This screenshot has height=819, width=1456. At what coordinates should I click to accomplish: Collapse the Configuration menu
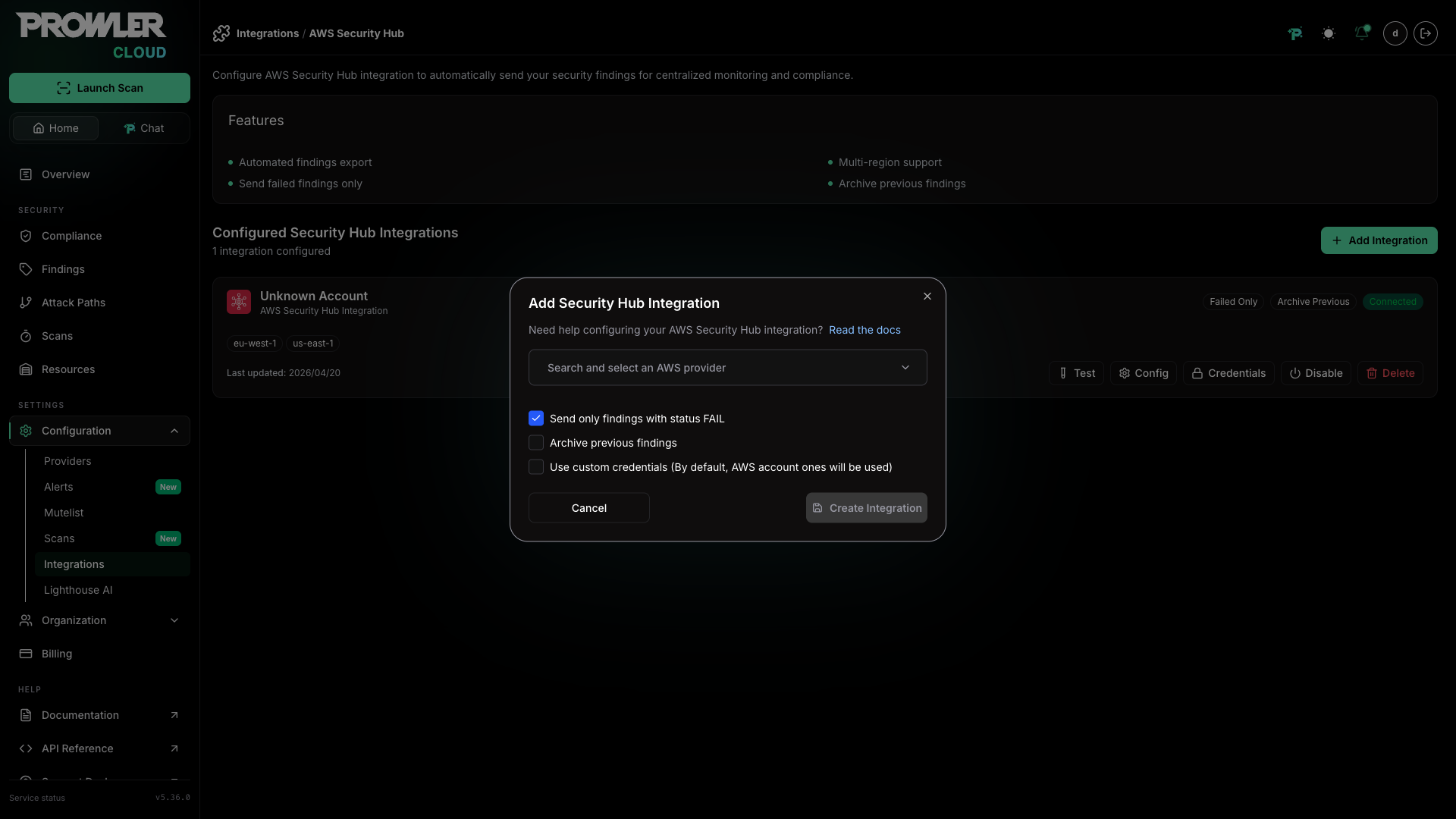tap(99, 431)
